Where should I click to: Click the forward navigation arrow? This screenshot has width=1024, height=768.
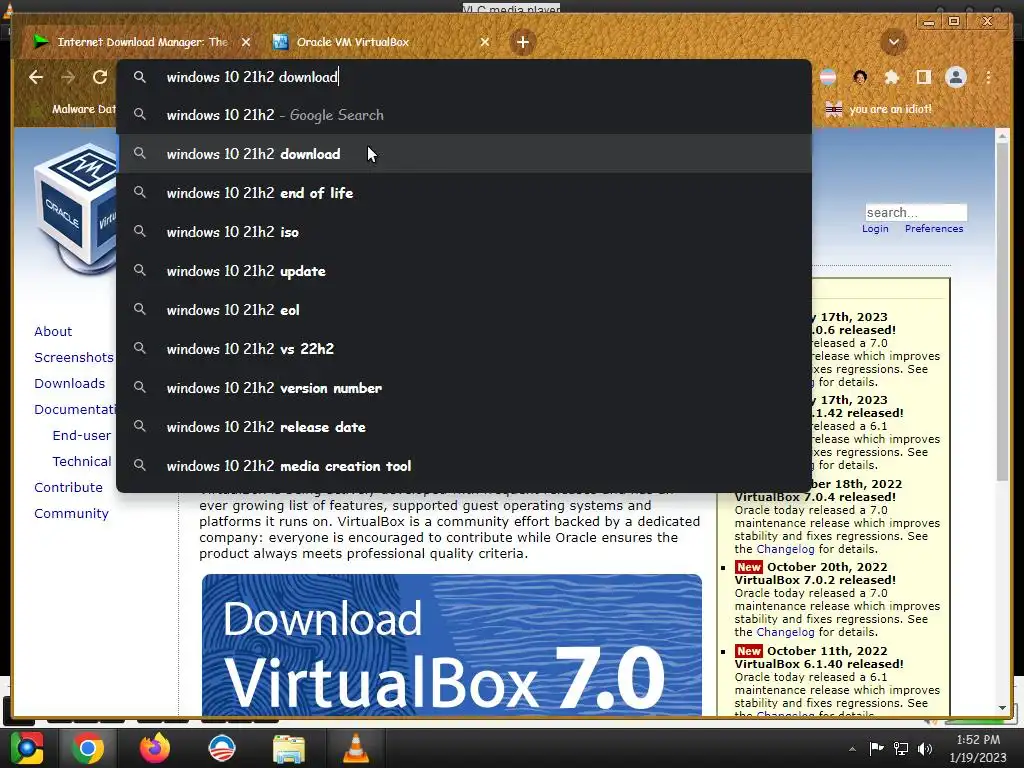(x=68, y=77)
